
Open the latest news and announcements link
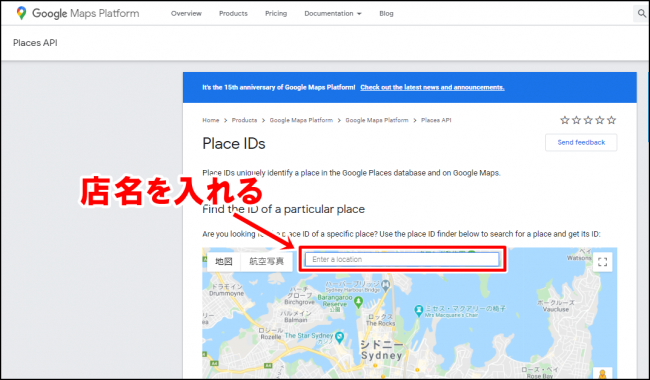click(x=432, y=87)
